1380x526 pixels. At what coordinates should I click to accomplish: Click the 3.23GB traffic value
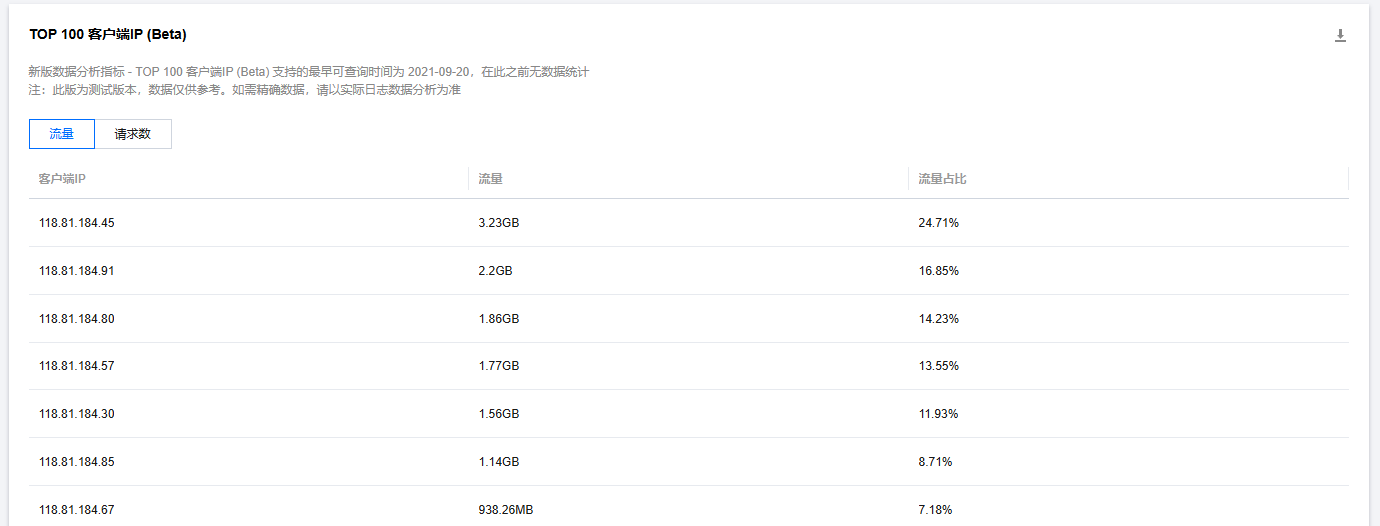click(x=499, y=223)
